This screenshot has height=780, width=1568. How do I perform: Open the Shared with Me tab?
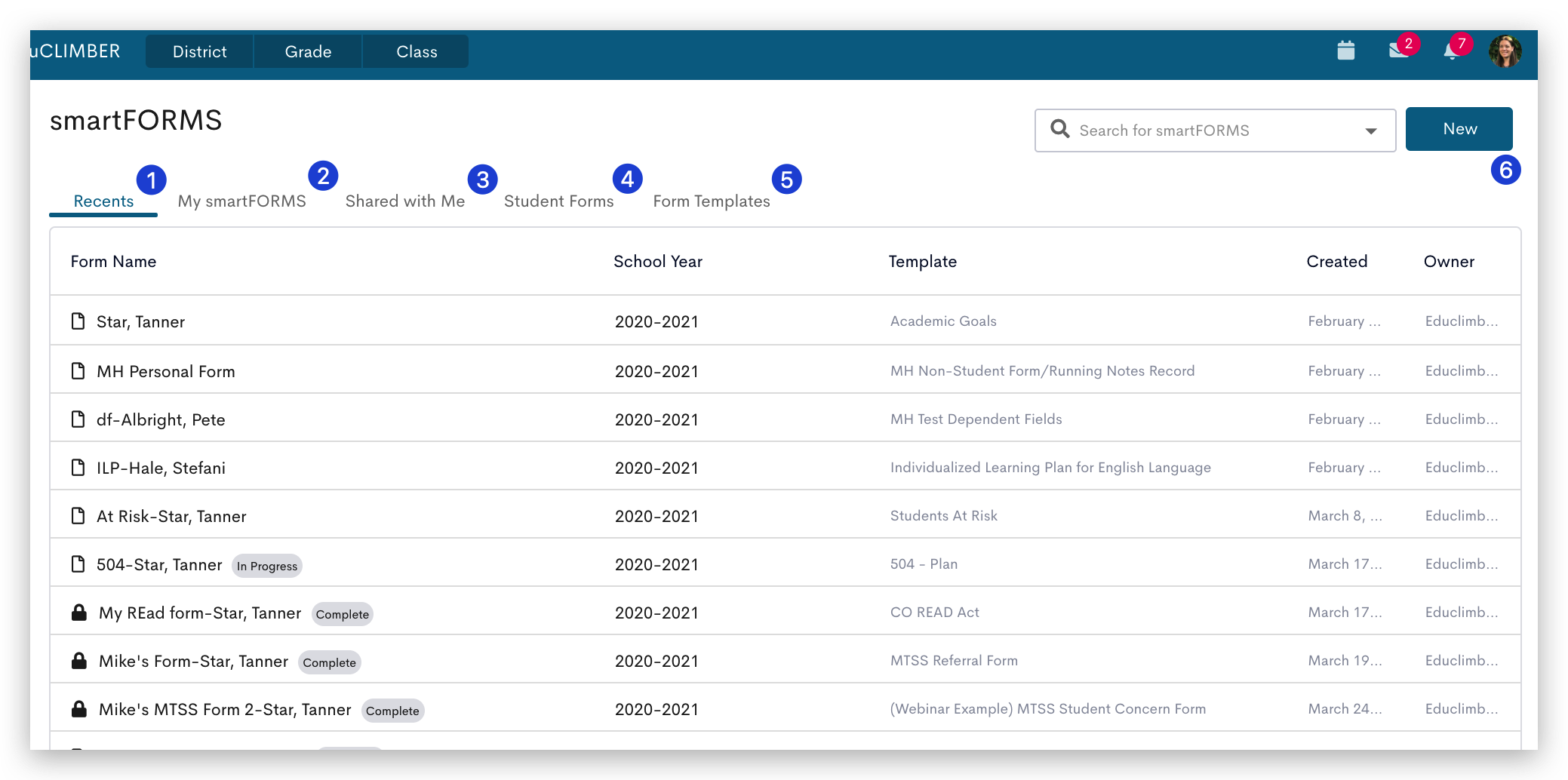405,201
